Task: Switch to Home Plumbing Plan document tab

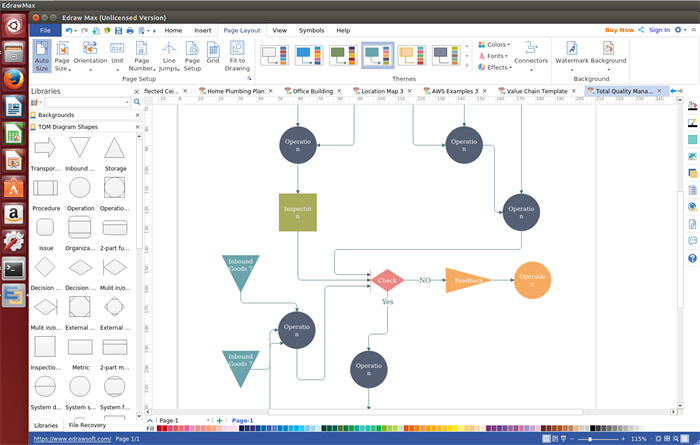Action: (236, 91)
